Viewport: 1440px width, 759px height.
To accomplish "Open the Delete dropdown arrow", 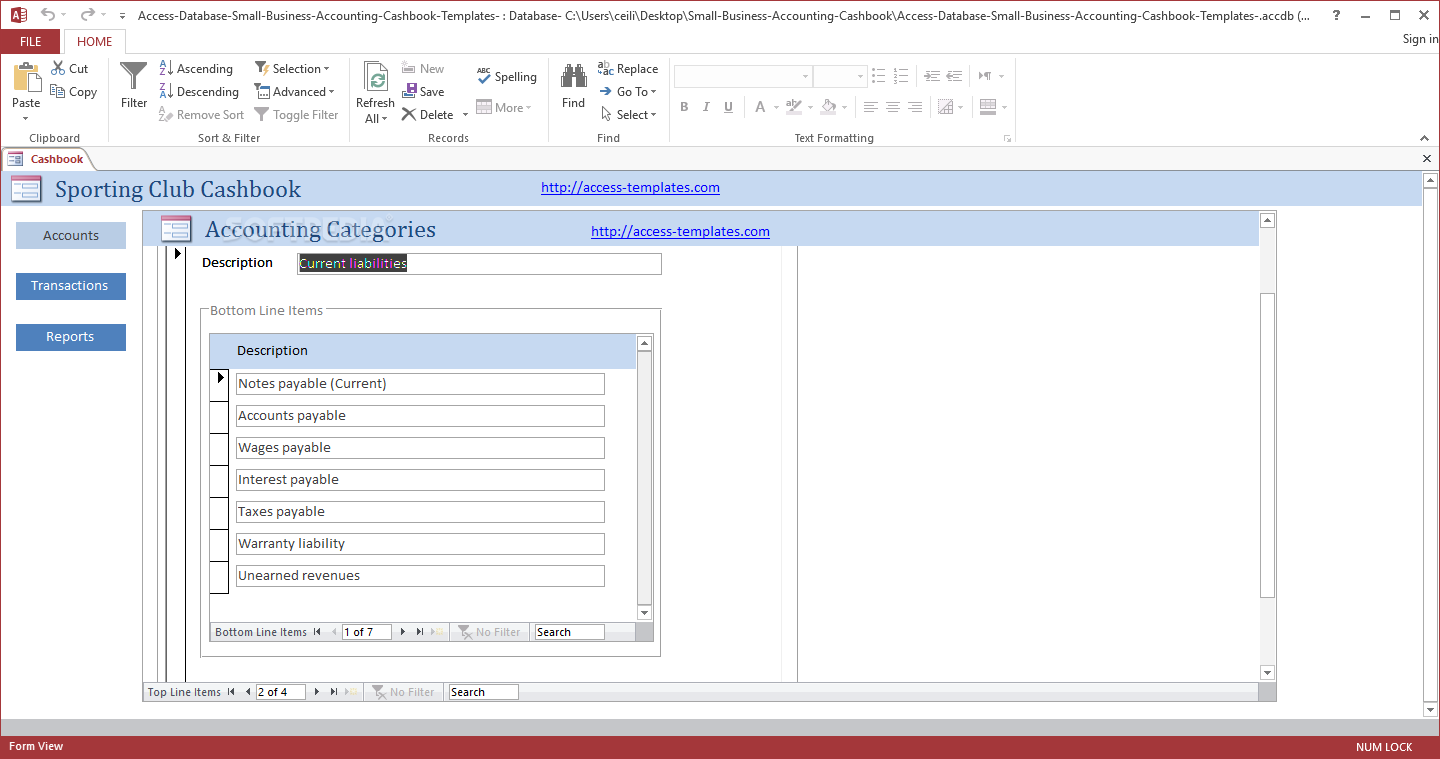I will [465, 115].
